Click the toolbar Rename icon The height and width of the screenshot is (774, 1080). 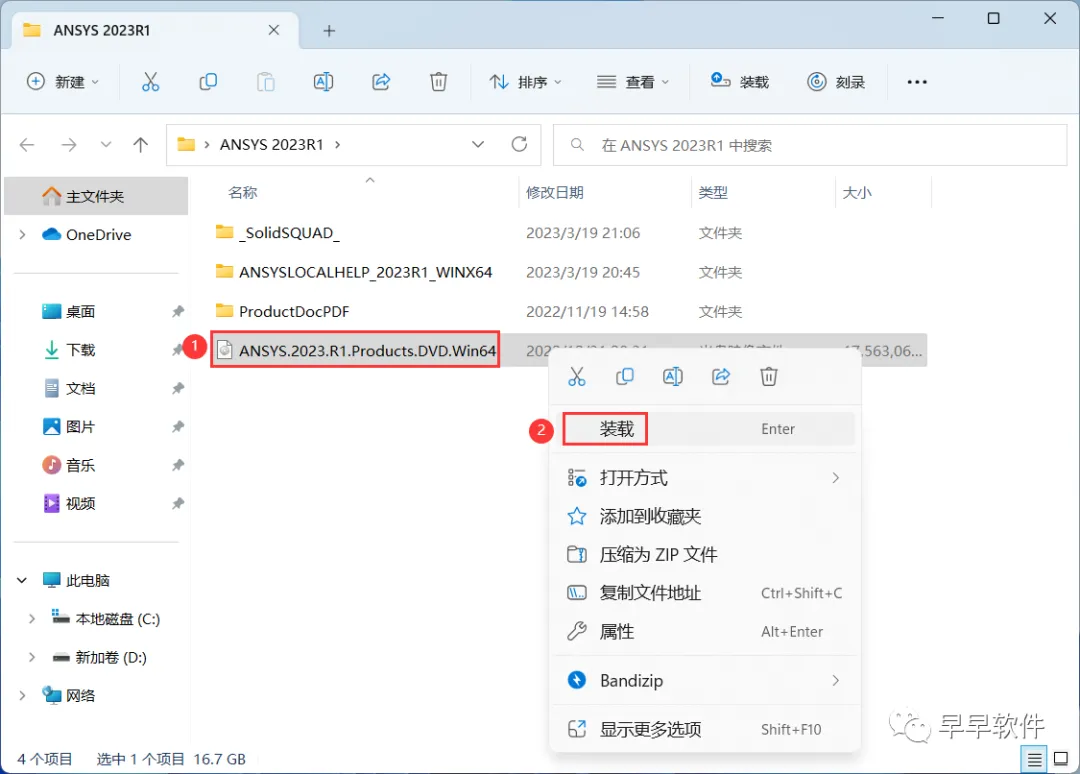click(323, 82)
